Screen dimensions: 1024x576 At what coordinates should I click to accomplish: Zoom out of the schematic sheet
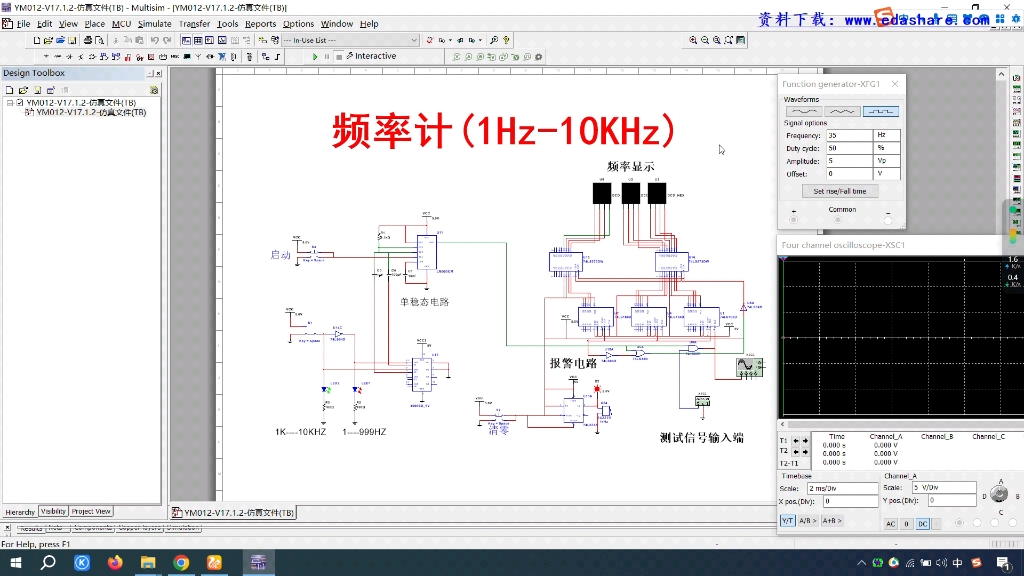tap(705, 40)
